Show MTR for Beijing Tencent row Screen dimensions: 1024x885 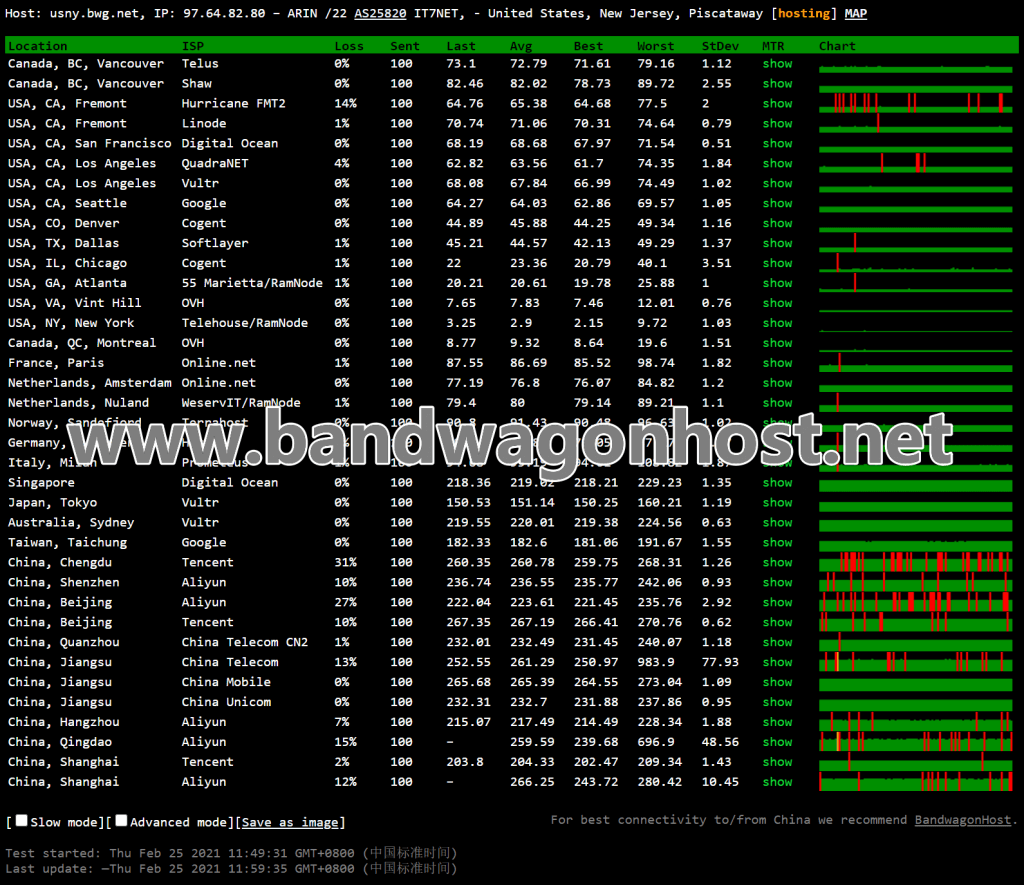tap(777, 622)
